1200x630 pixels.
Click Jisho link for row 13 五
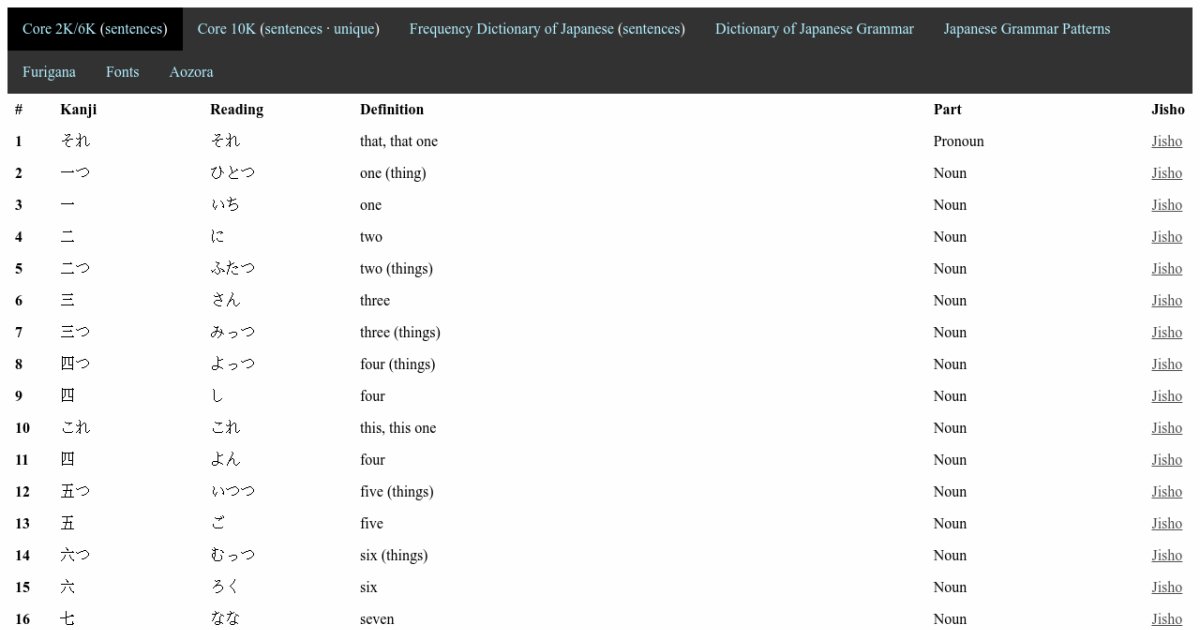click(1166, 523)
